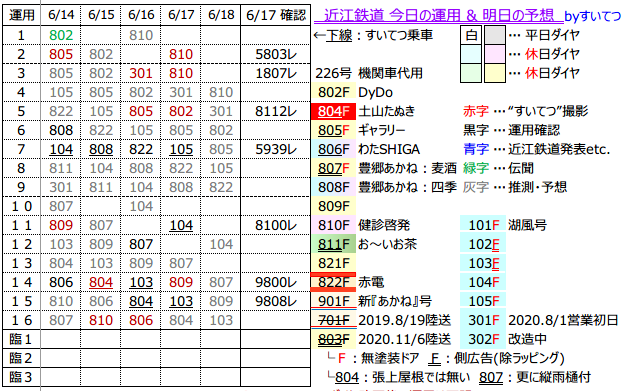
Task: Select black 807 in row 12
Action: pyautogui.click(x=141, y=244)
